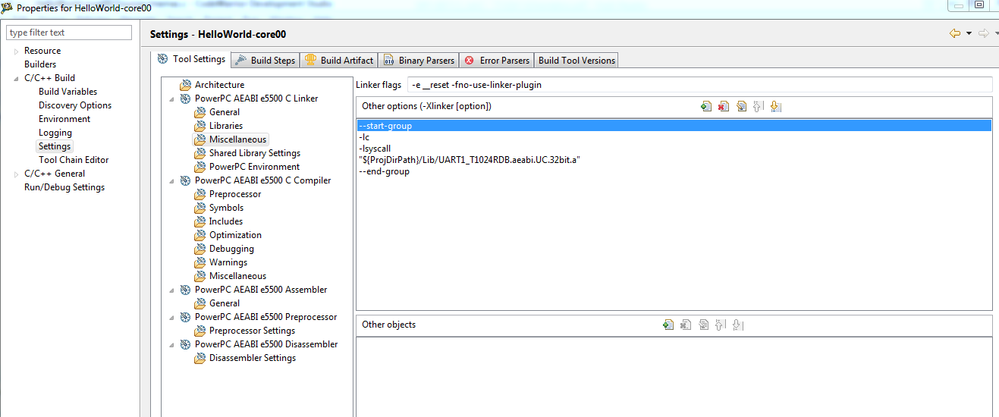Click the PowerPC AEABI e5500 C Compiler tool icon
The height and width of the screenshot is (417, 999).
185,180
